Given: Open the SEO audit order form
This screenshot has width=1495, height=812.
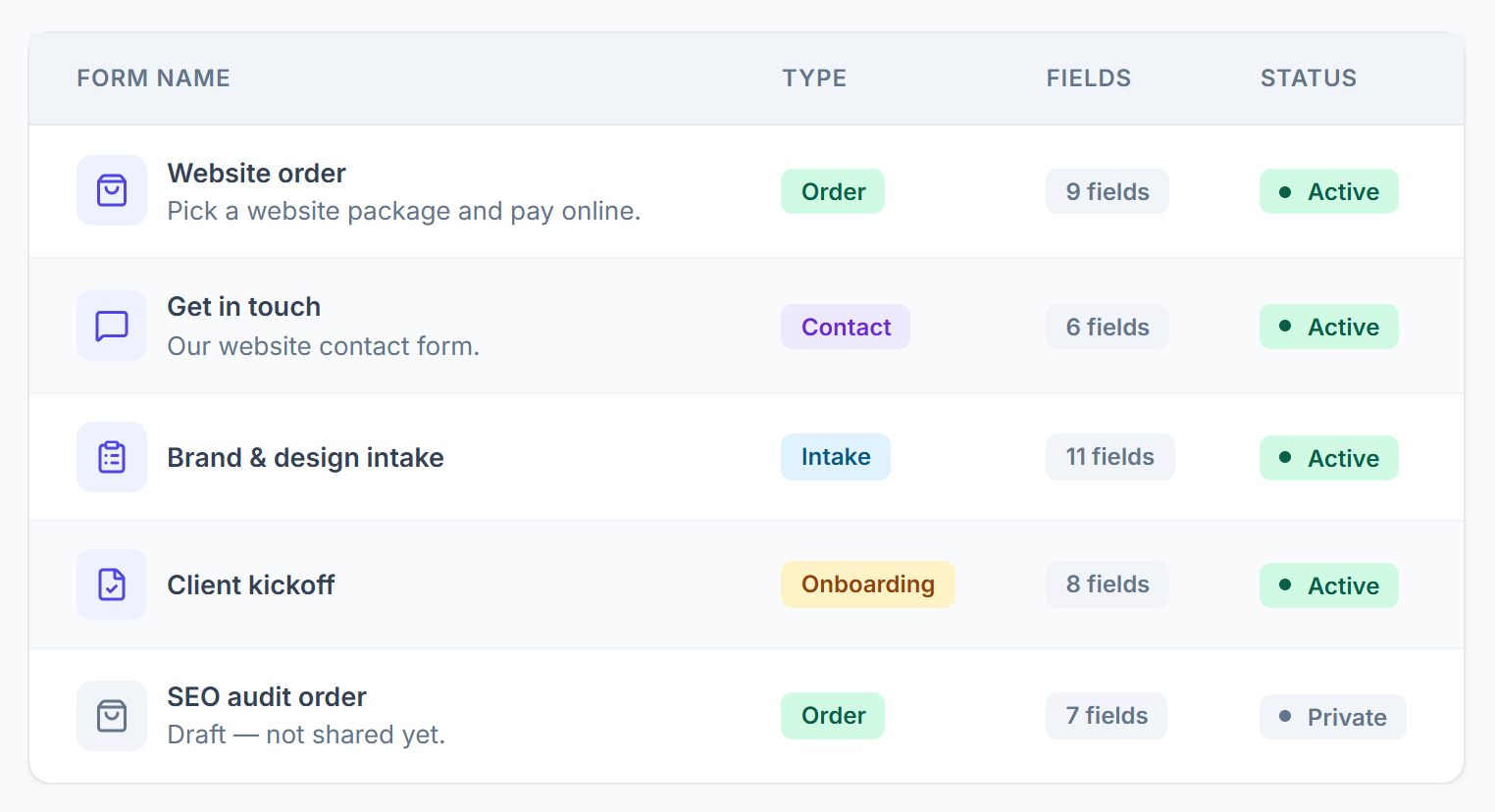Looking at the screenshot, I should 267,697.
